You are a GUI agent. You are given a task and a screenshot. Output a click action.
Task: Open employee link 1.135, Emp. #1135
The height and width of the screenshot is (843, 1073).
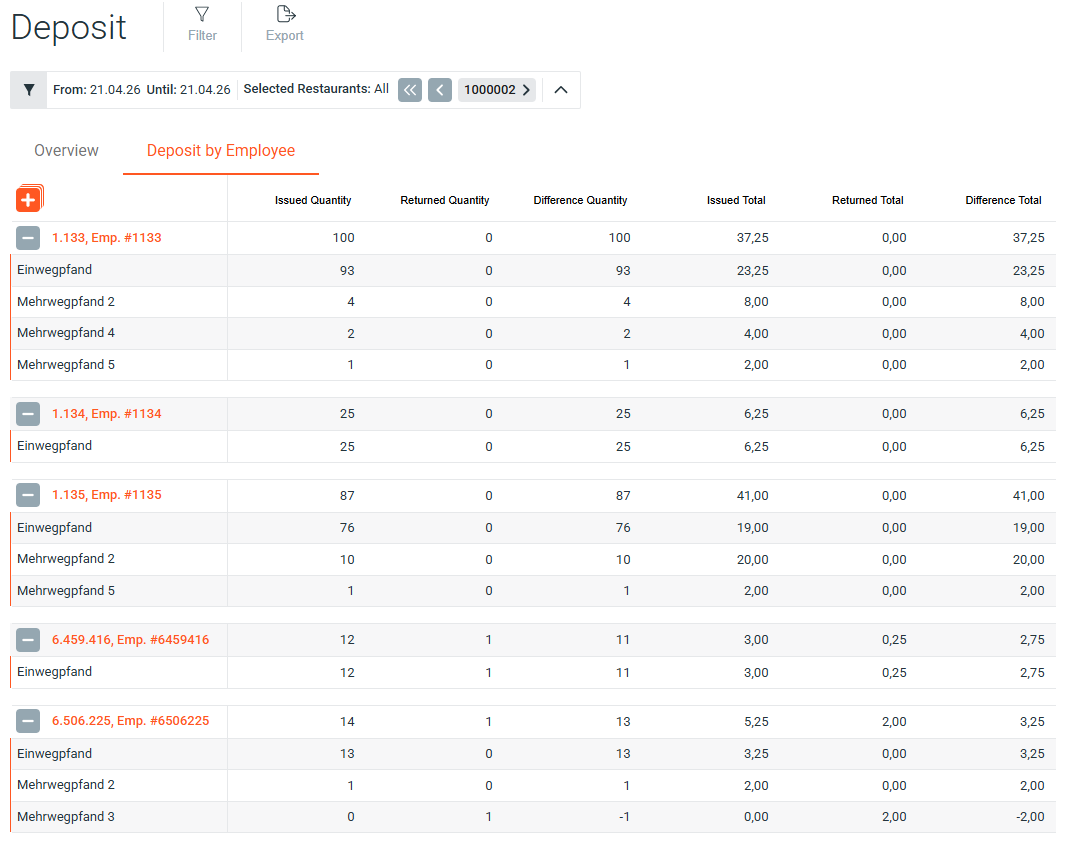click(107, 495)
